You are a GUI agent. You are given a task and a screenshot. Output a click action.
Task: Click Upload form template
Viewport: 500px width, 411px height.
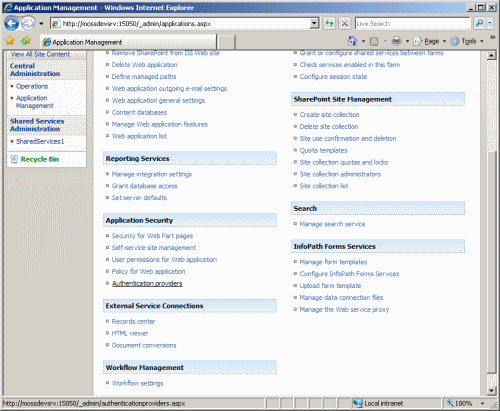tap(330, 286)
